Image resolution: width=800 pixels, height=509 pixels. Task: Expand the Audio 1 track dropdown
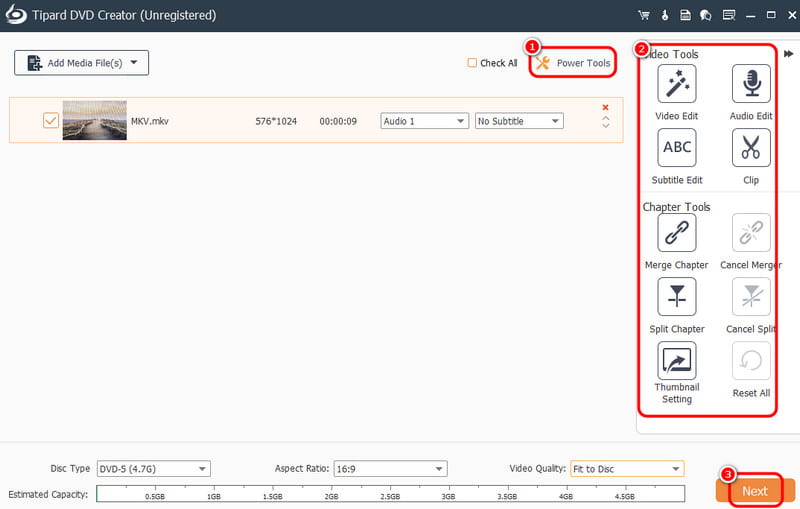460,121
